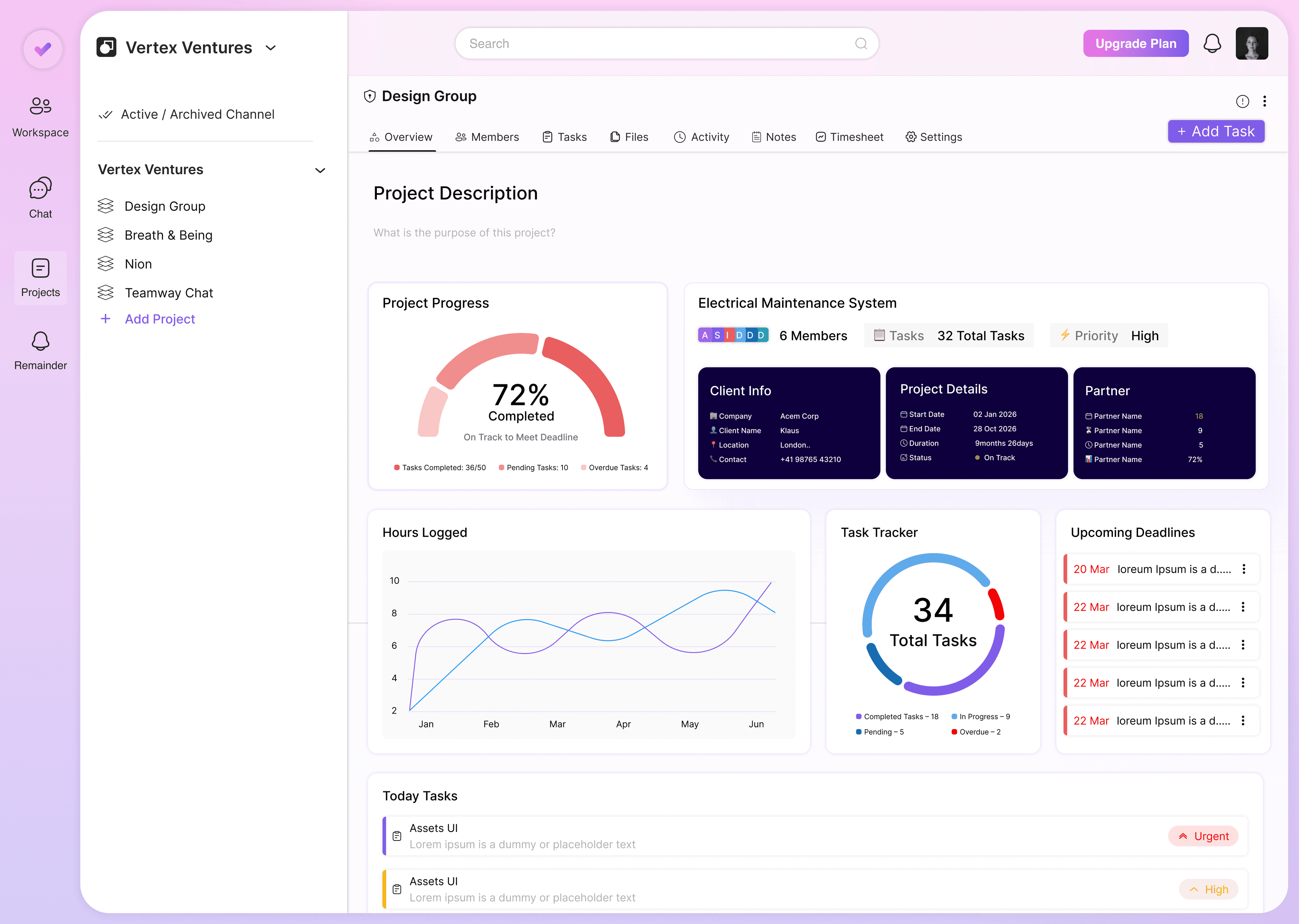Viewport: 1299px width, 924px height.
Task: Click the layers icon beside Nion
Action: [105, 264]
